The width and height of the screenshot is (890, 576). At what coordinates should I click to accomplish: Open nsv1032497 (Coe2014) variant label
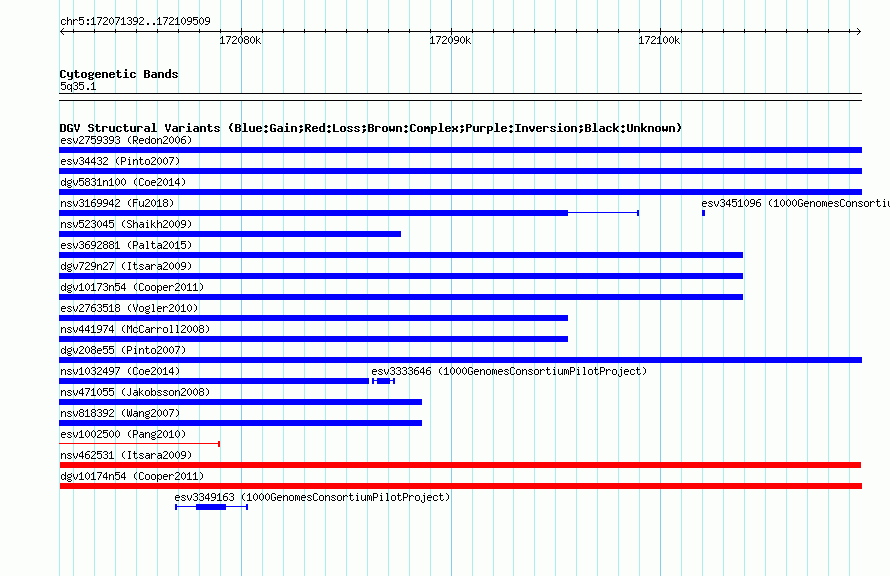(x=120, y=371)
